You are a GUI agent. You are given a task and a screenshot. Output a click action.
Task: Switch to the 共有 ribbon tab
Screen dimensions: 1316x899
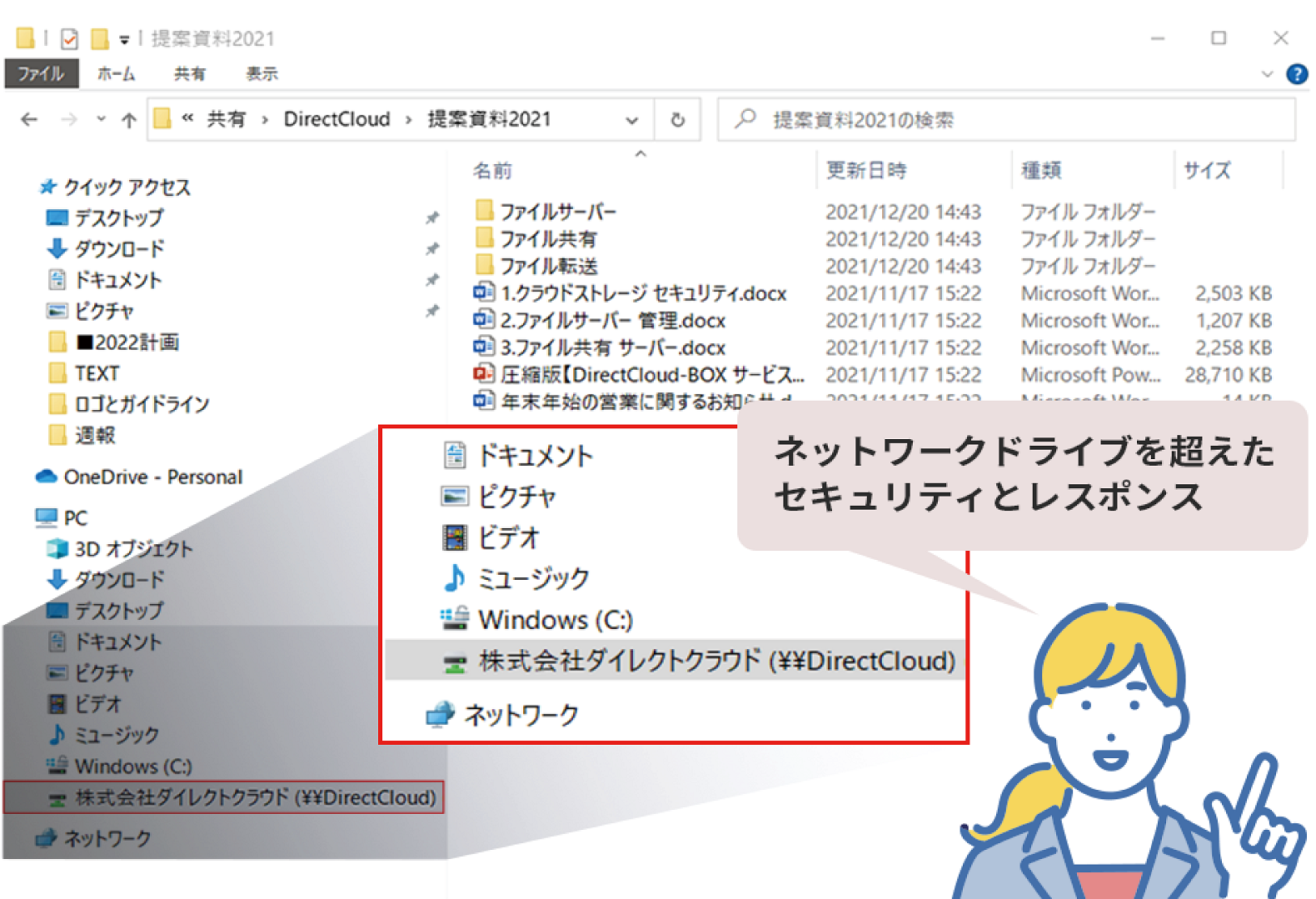[x=189, y=73]
